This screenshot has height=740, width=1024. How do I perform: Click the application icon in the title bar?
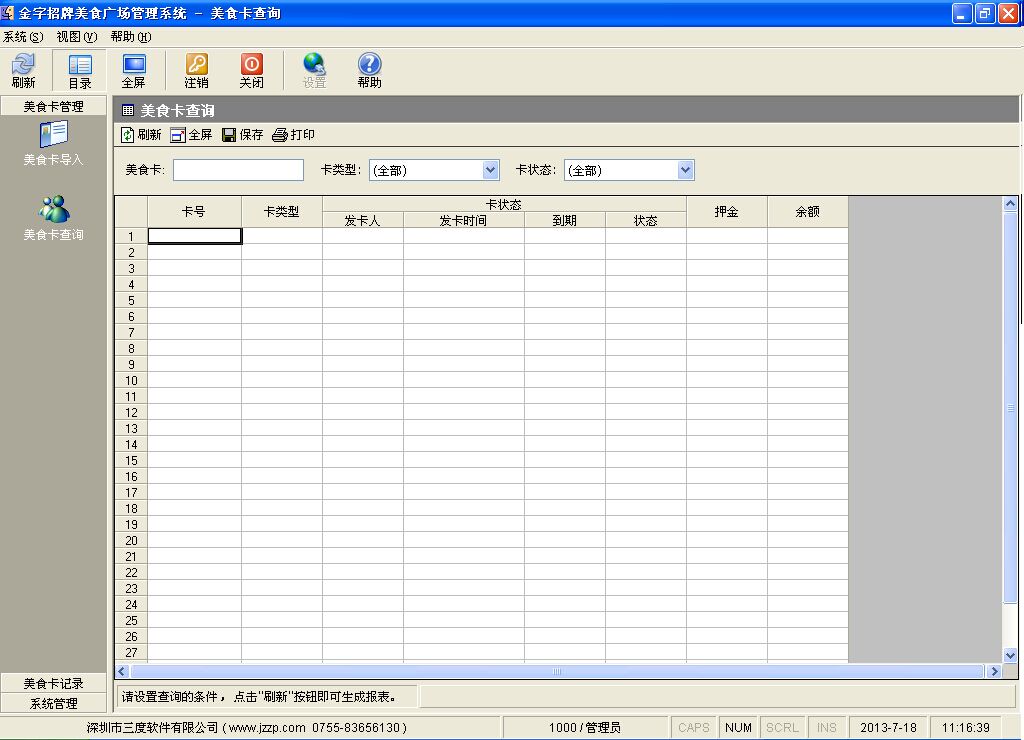tap(7, 12)
